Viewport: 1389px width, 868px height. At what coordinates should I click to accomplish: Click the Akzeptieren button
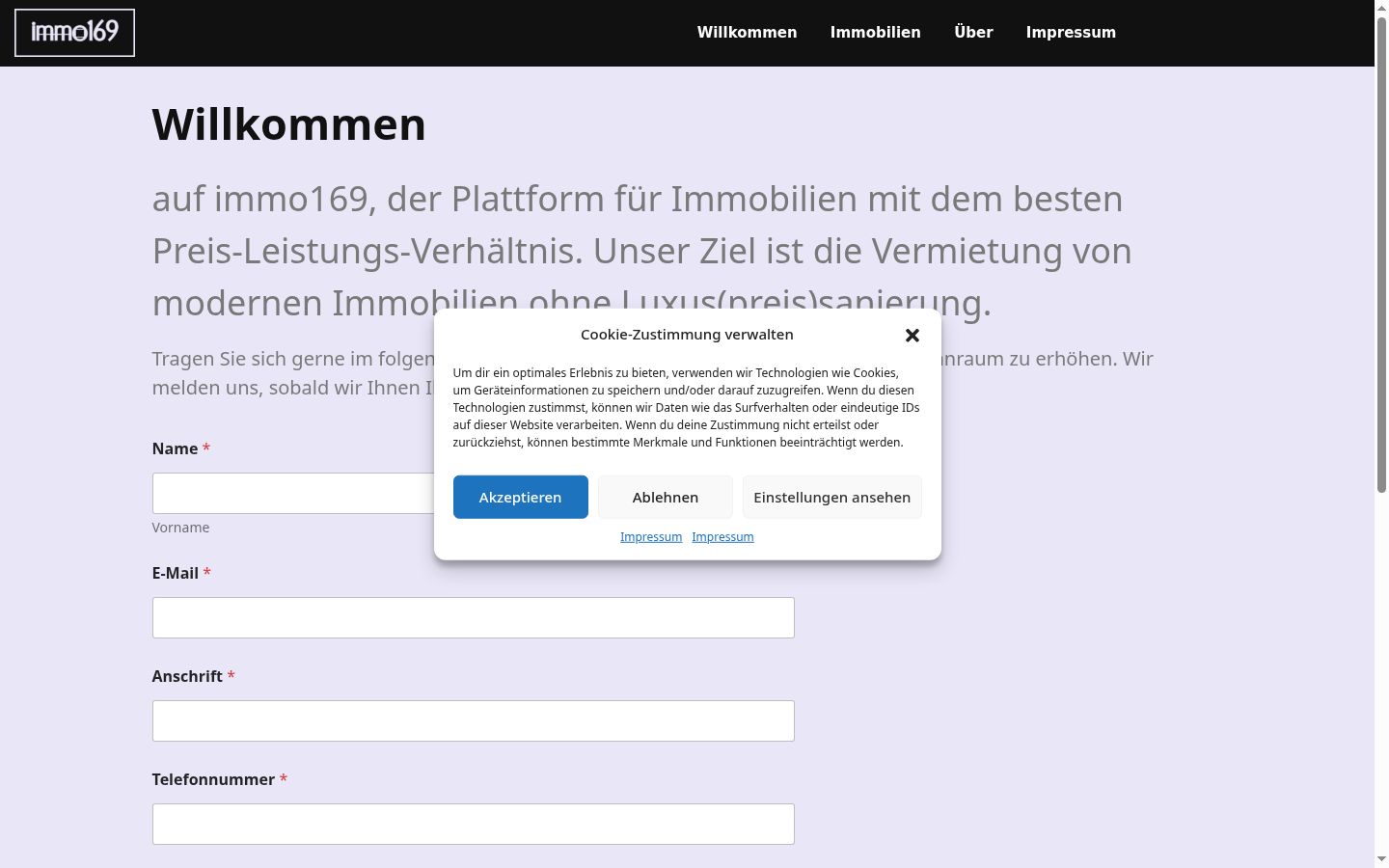[x=521, y=497]
